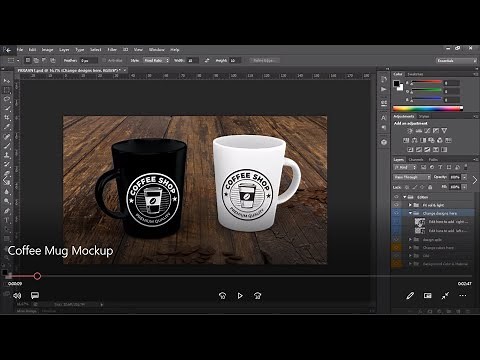Select the Brush tool
This screenshot has height=360, width=480.
pyautogui.click(x=7, y=146)
